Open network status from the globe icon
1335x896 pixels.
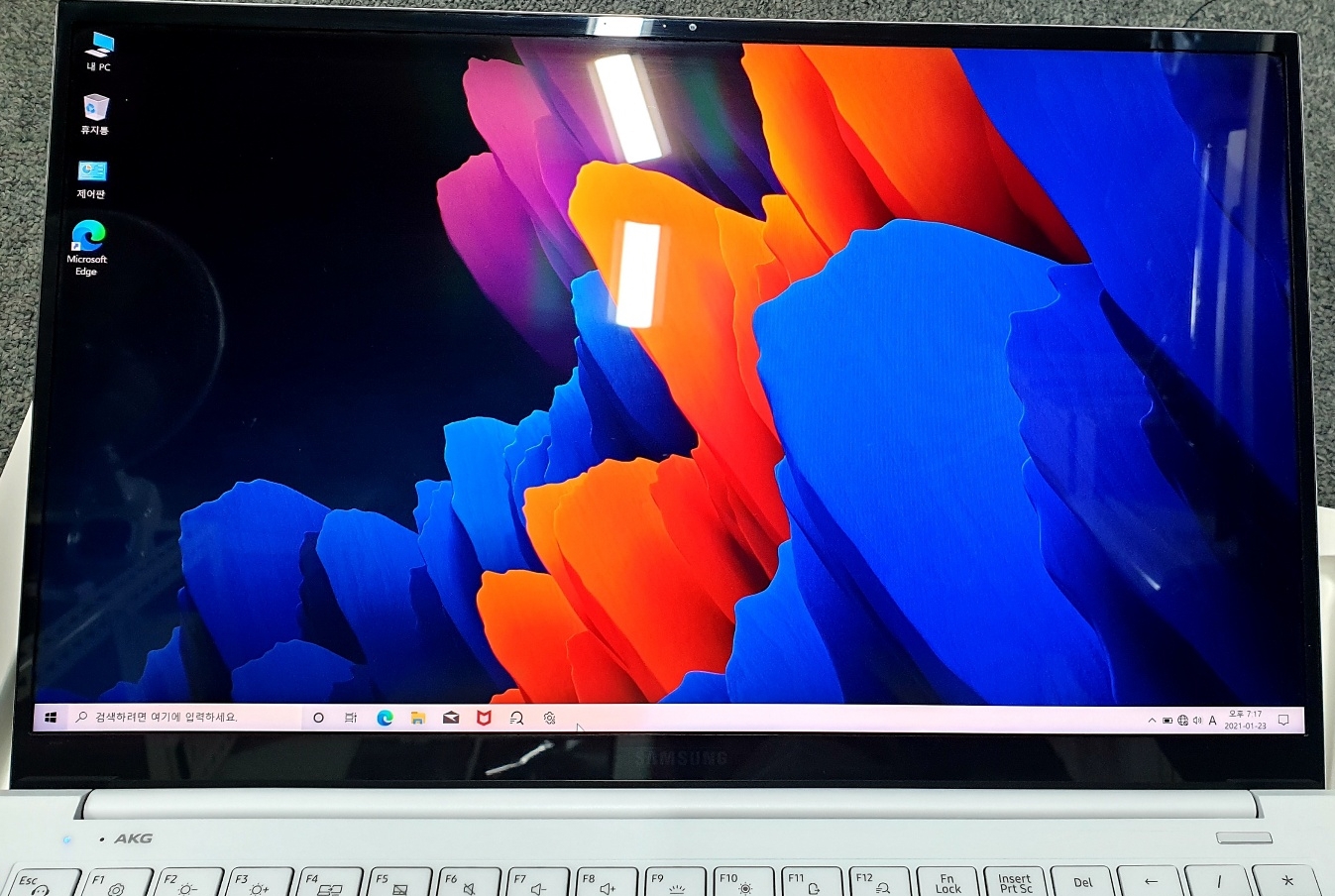[1182, 721]
